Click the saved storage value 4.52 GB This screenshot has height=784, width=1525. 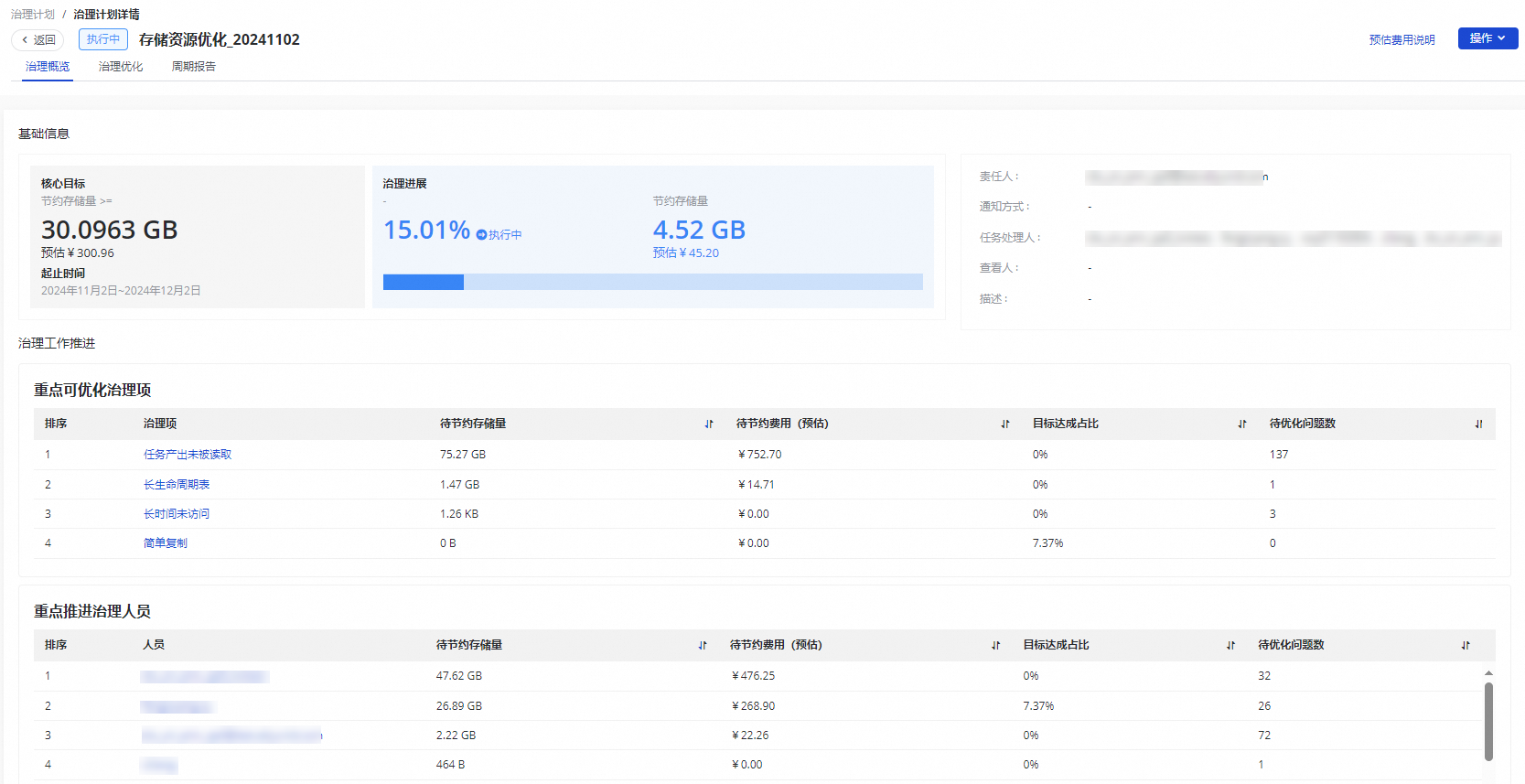coord(699,230)
